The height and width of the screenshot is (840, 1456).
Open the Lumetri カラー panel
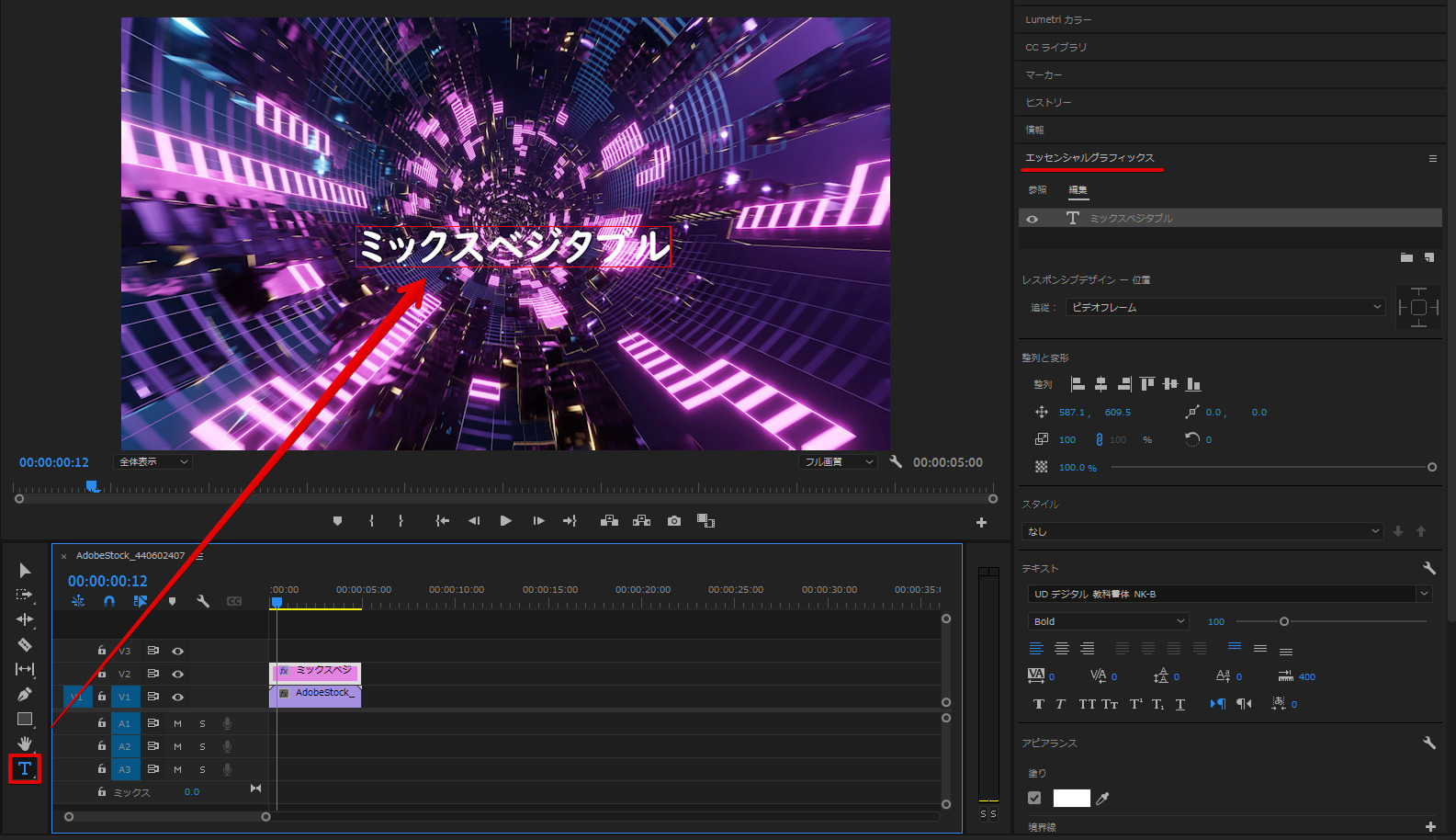tap(1058, 20)
